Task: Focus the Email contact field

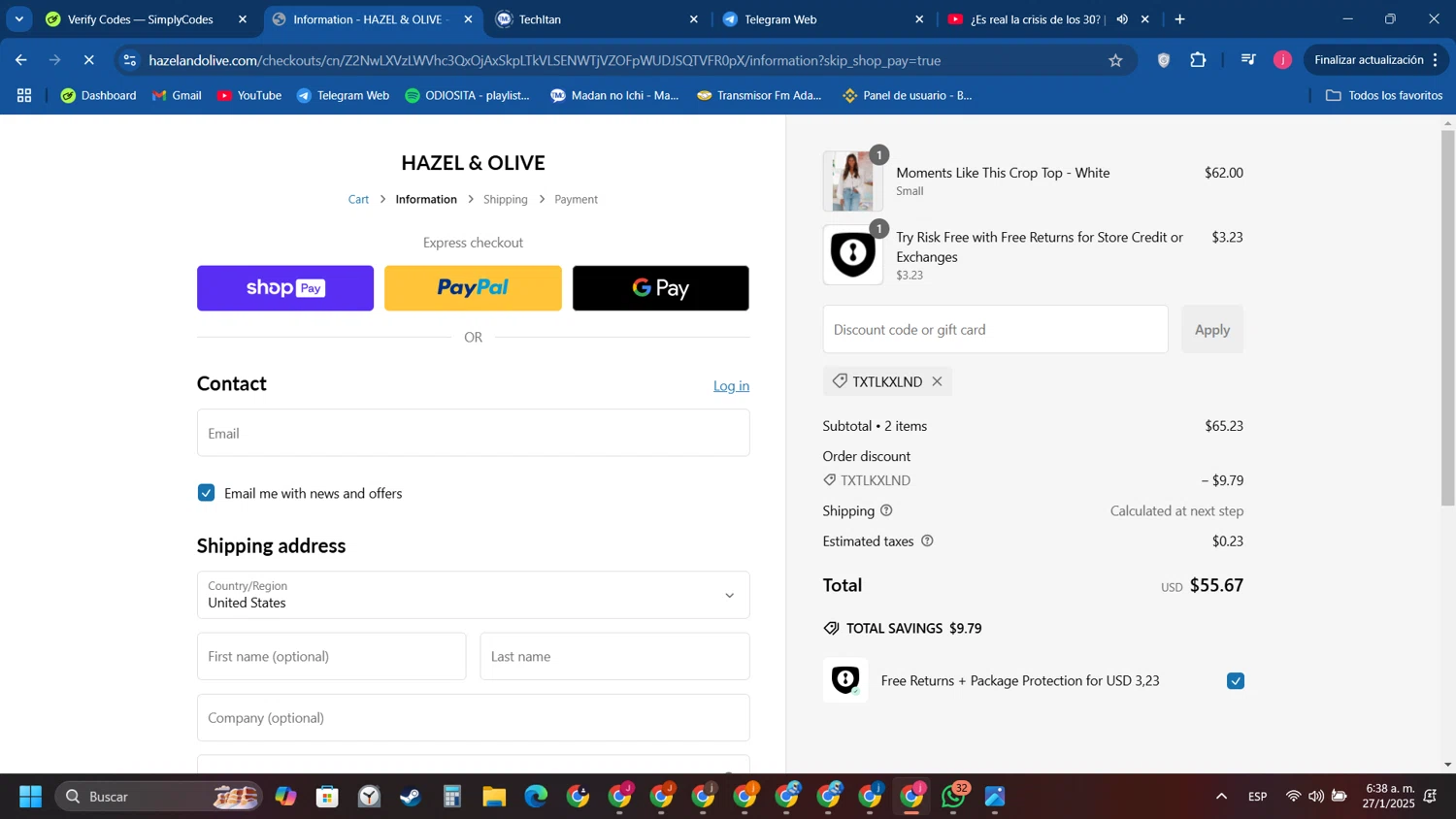Action: pos(473,433)
